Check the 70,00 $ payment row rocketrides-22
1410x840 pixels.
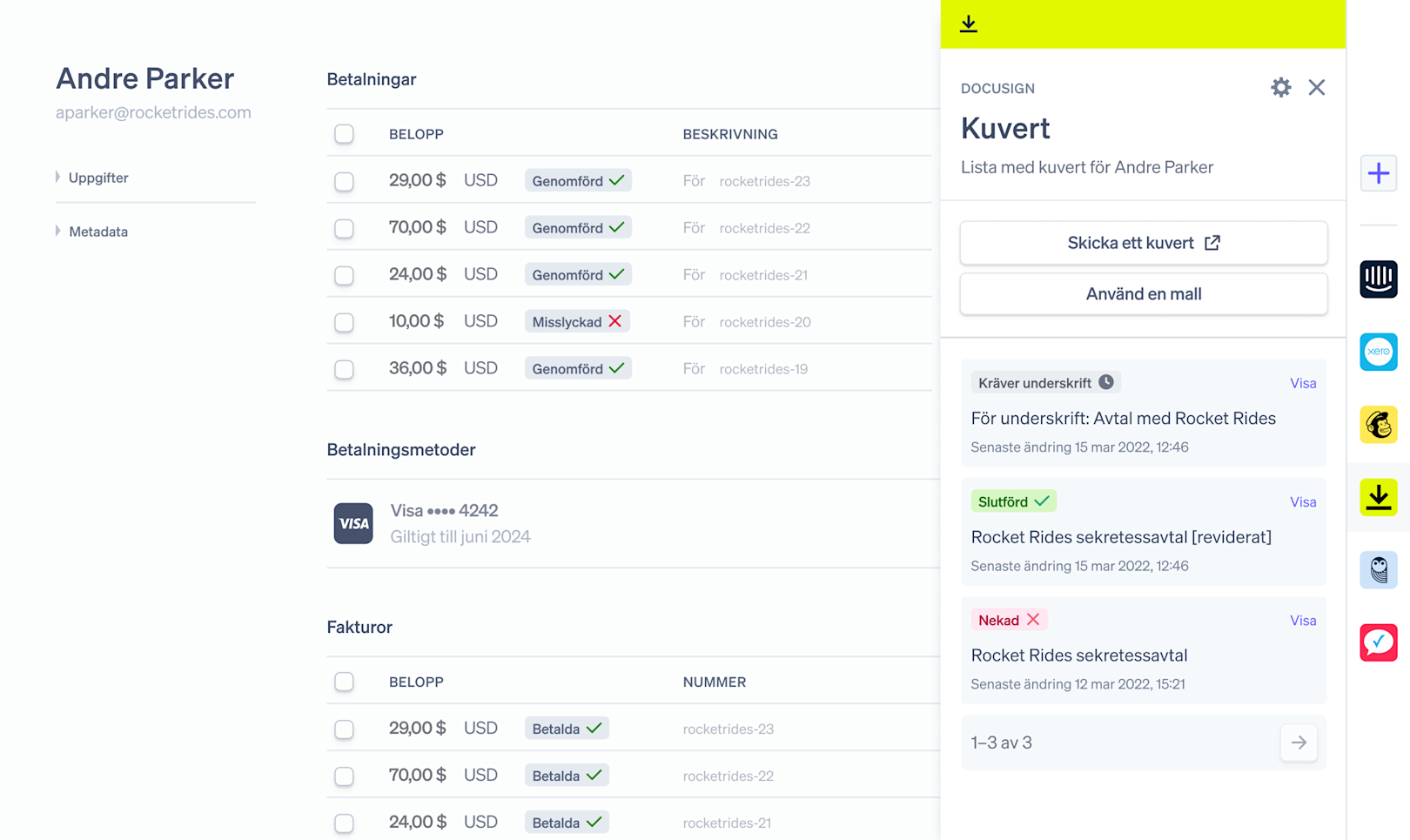click(344, 227)
